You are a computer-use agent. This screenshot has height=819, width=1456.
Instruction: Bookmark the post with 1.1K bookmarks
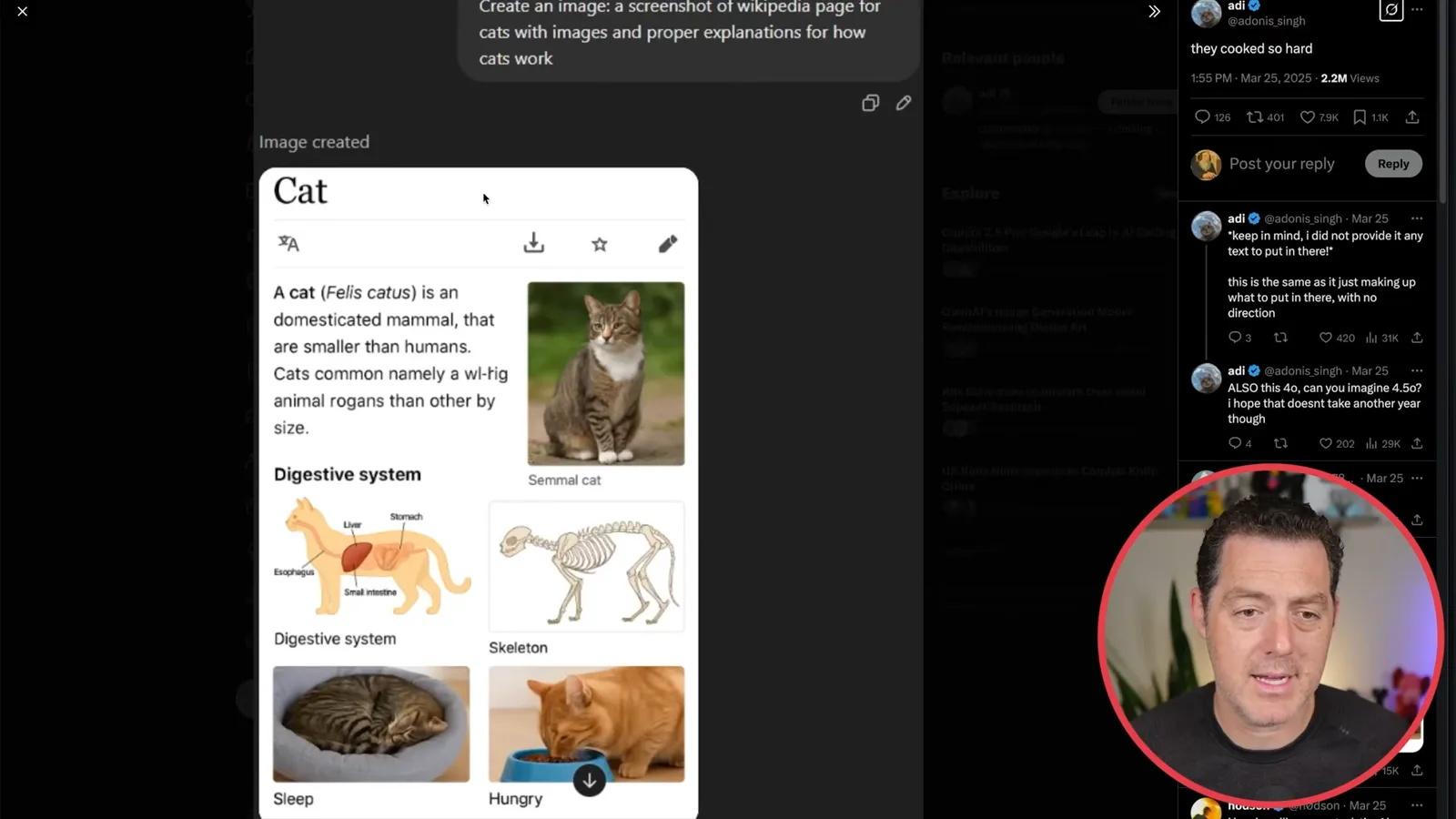[x=1370, y=117]
